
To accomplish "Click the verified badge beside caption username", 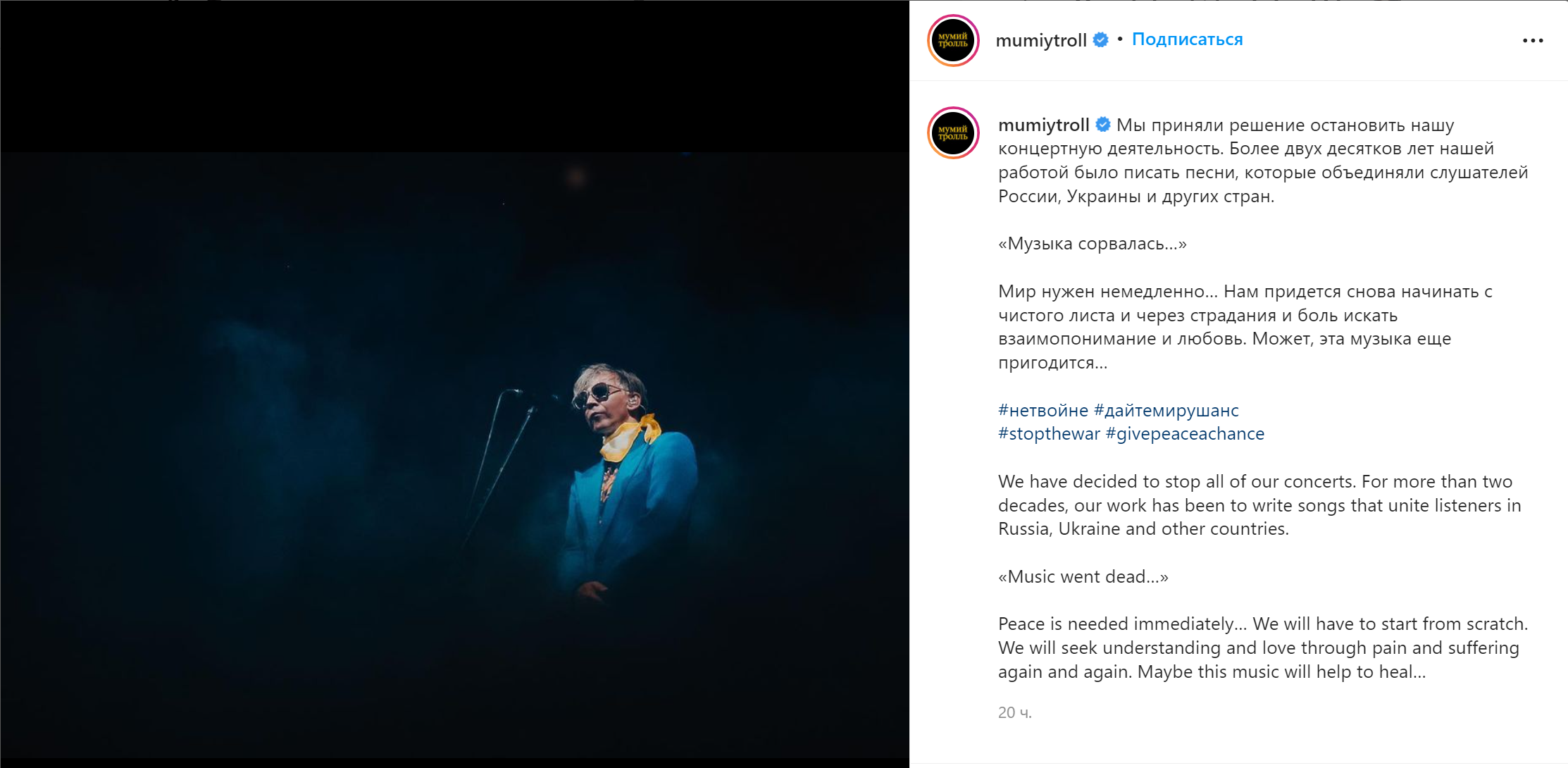I will 1103,125.
